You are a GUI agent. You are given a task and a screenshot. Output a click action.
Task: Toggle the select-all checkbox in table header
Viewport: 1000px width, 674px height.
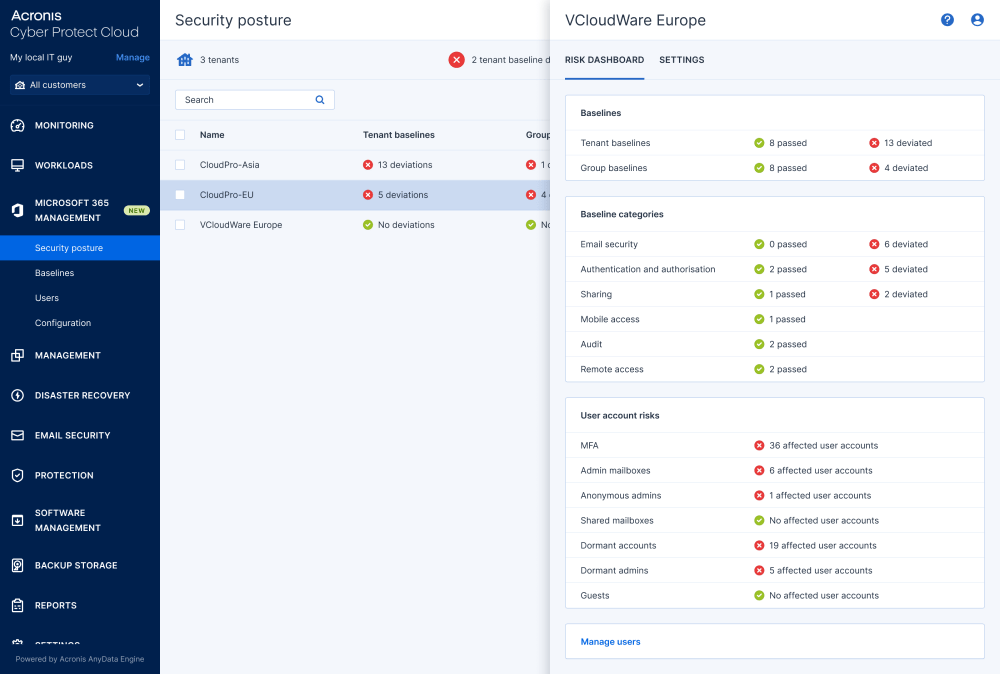click(x=180, y=135)
